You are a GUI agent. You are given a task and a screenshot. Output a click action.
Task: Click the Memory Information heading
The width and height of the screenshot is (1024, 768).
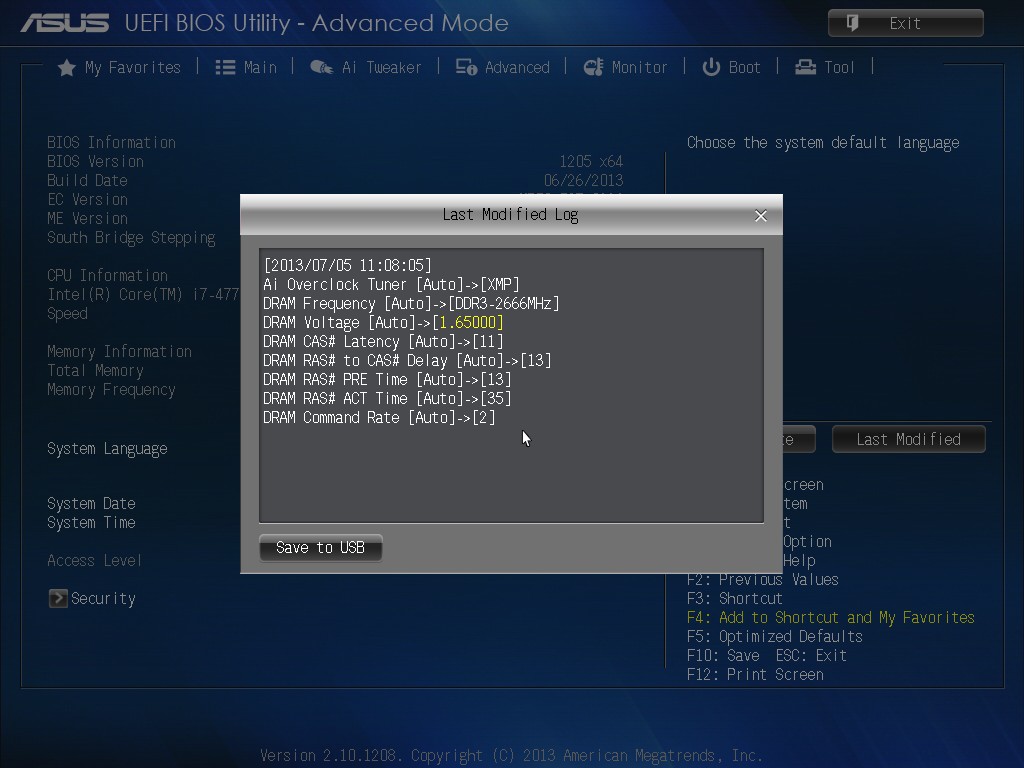tap(120, 351)
